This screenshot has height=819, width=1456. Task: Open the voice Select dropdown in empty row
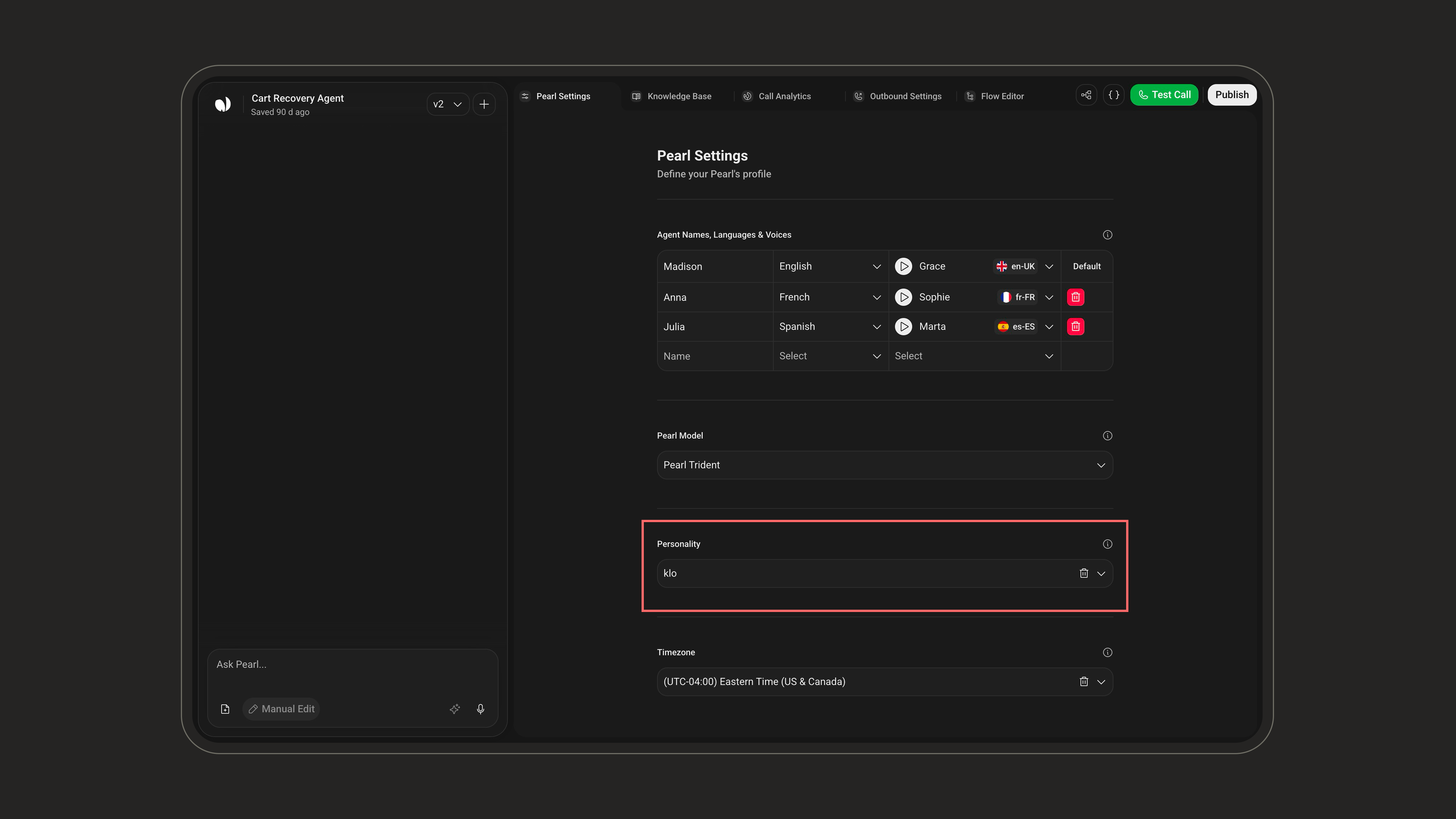click(975, 356)
